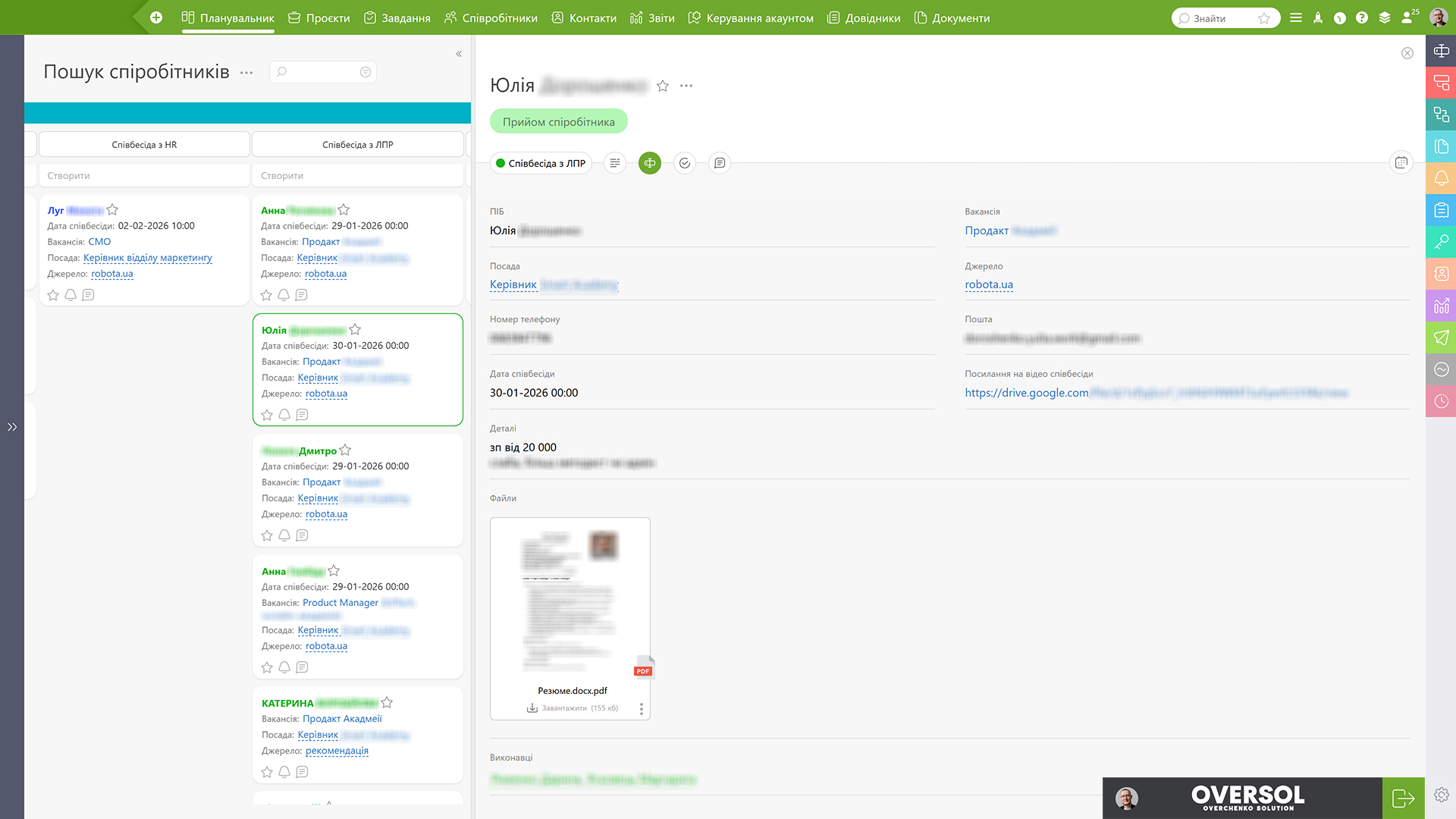This screenshot has width=1456, height=819.
Task: Open Керівник відділу маркетингу position link
Action: pyautogui.click(x=148, y=258)
